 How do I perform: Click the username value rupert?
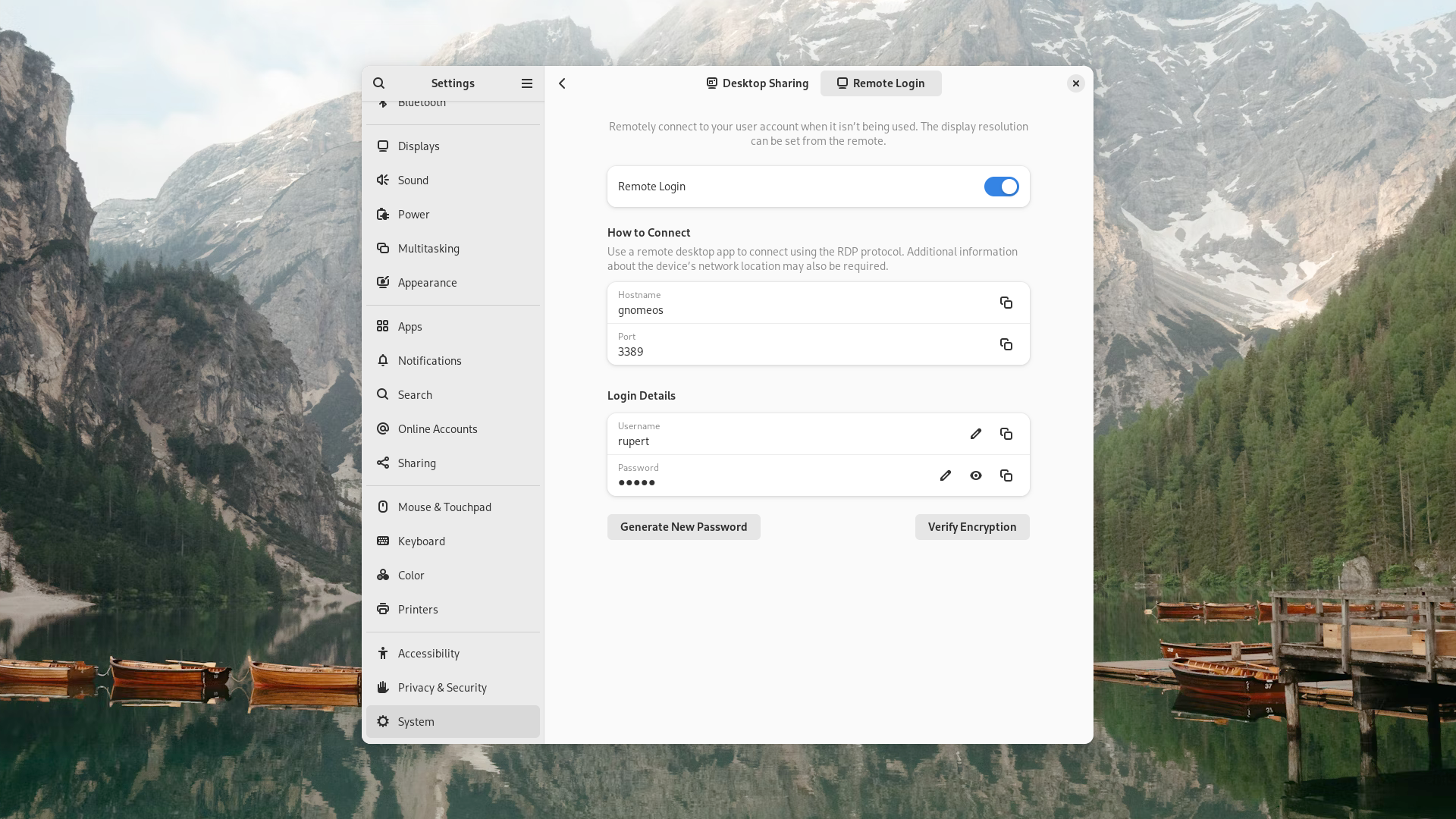[633, 441]
